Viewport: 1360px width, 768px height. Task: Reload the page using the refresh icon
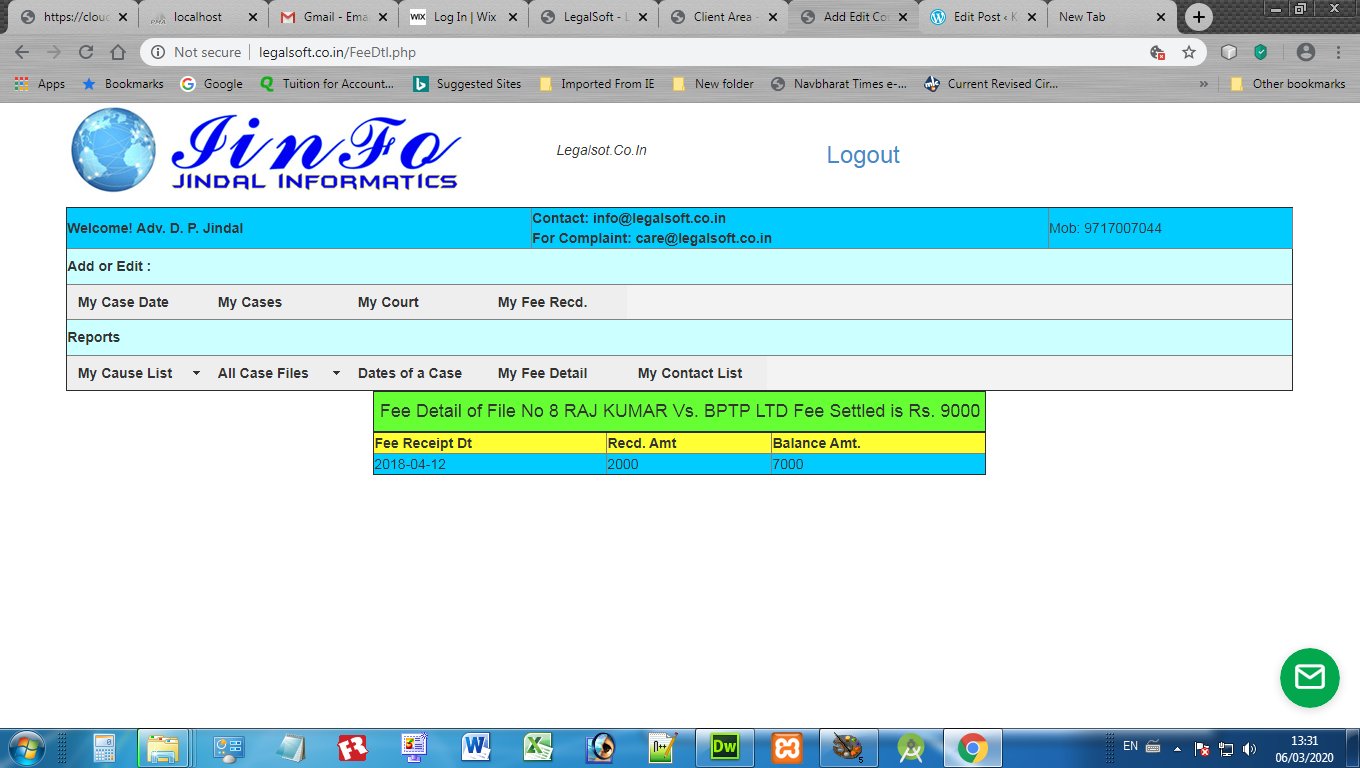[85, 52]
